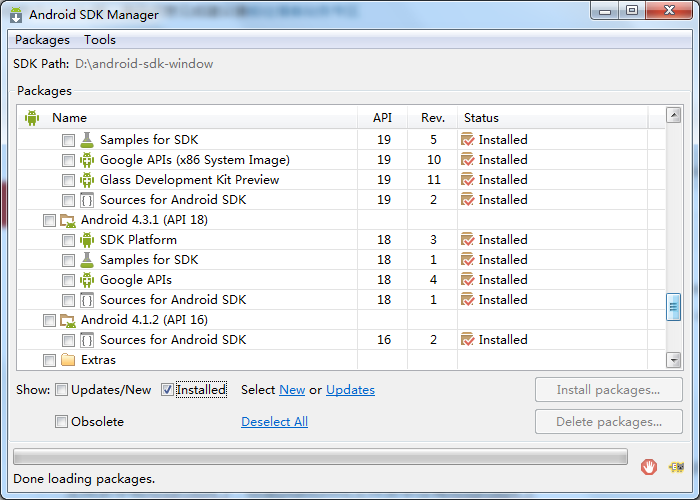Enable the Obsolete checkbox
Screen dimensions: 700x500
click(x=62, y=421)
